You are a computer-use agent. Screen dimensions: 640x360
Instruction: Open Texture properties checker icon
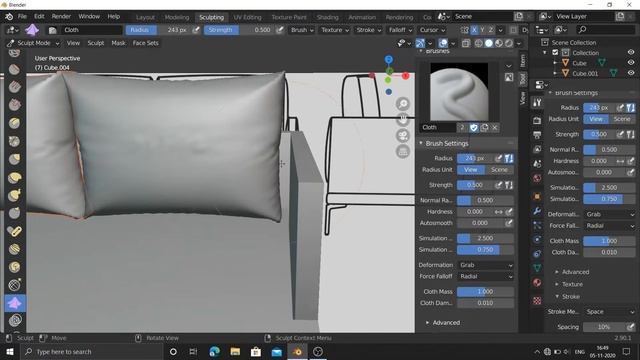[x=537, y=301]
